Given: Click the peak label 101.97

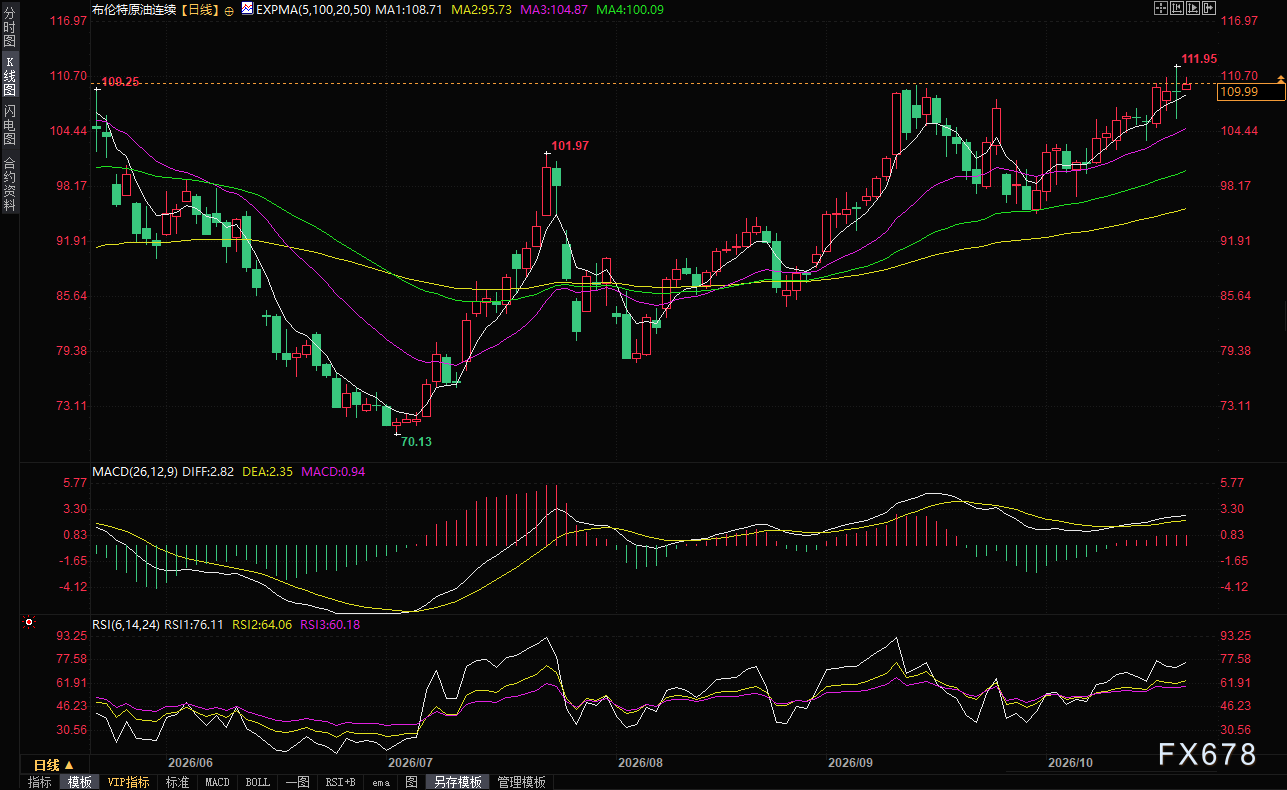Looking at the screenshot, I should pos(570,146).
